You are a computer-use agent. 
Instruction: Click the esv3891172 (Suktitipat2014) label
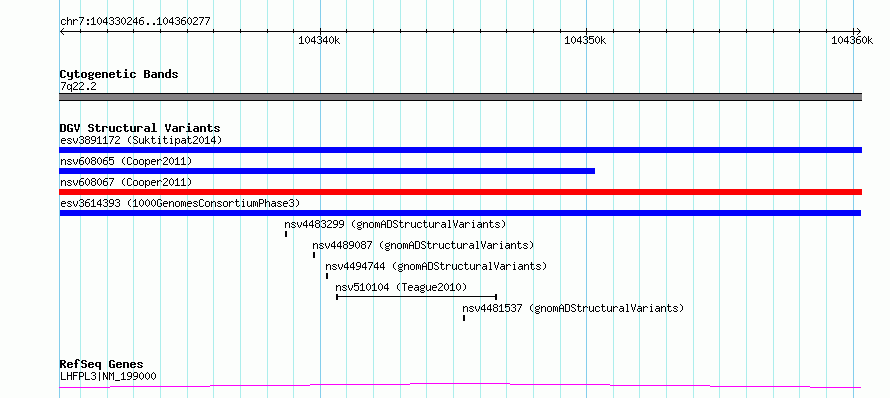(141, 140)
